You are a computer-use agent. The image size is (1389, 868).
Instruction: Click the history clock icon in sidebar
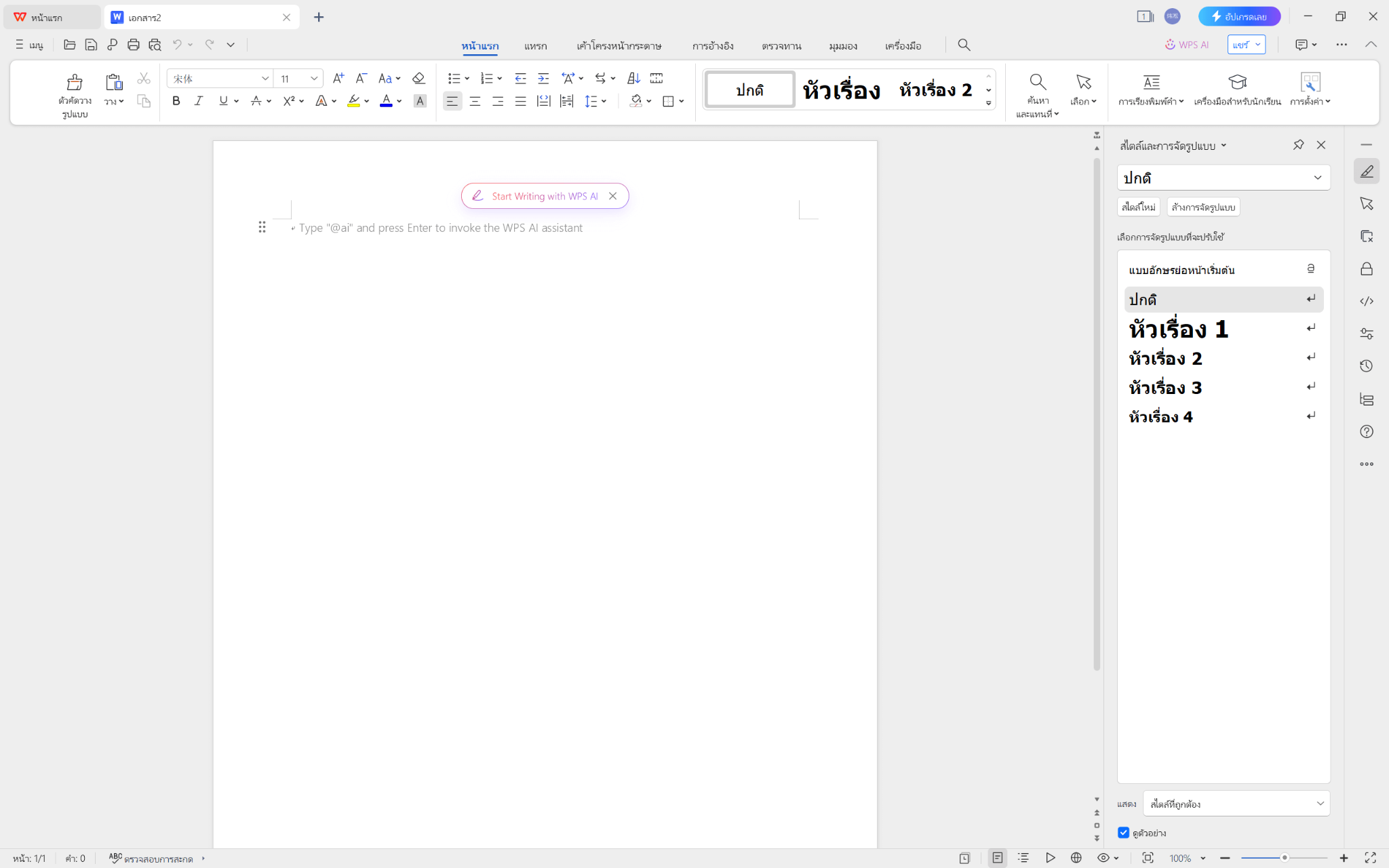pyautogui.click(x=1367, y=366)
